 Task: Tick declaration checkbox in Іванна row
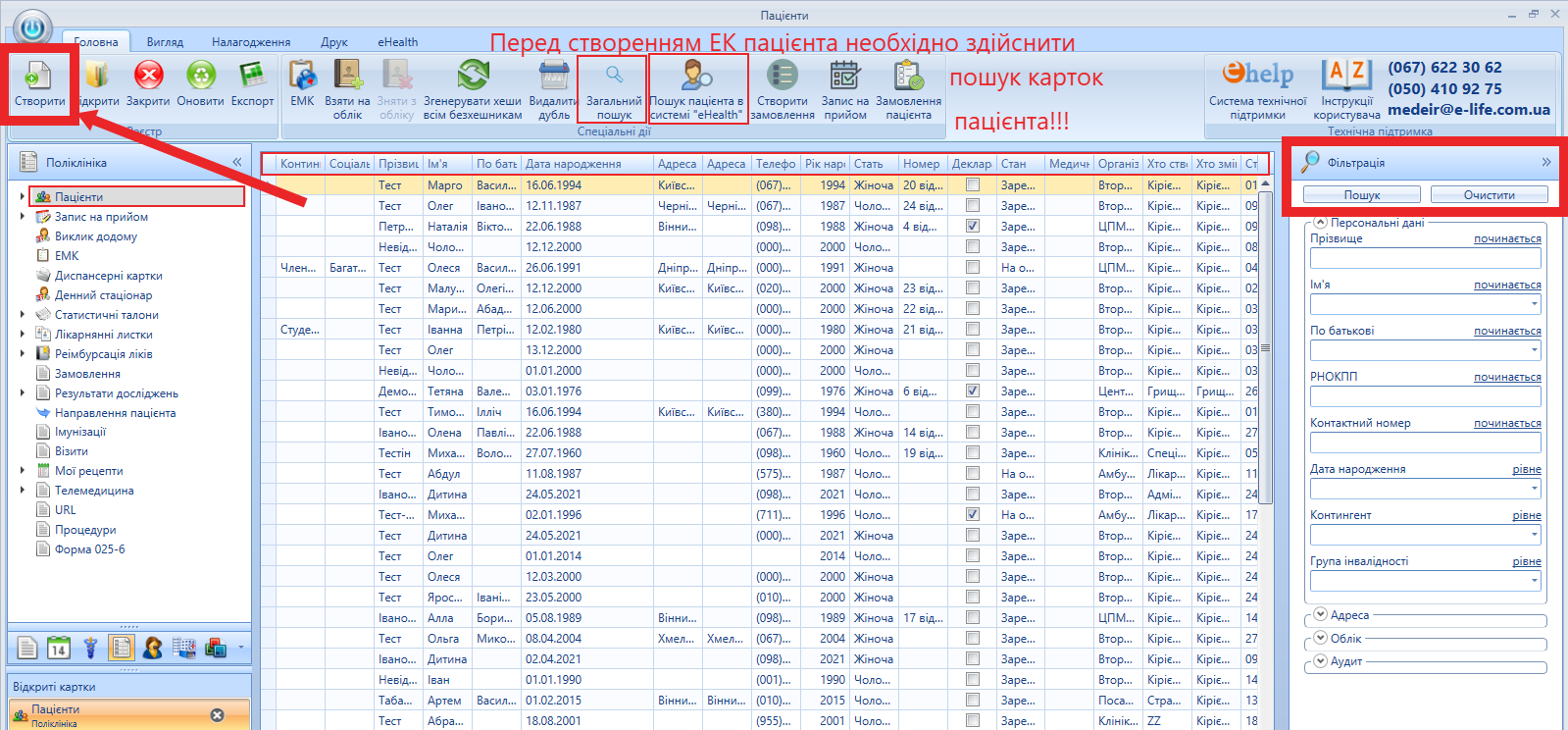[973, 329]
